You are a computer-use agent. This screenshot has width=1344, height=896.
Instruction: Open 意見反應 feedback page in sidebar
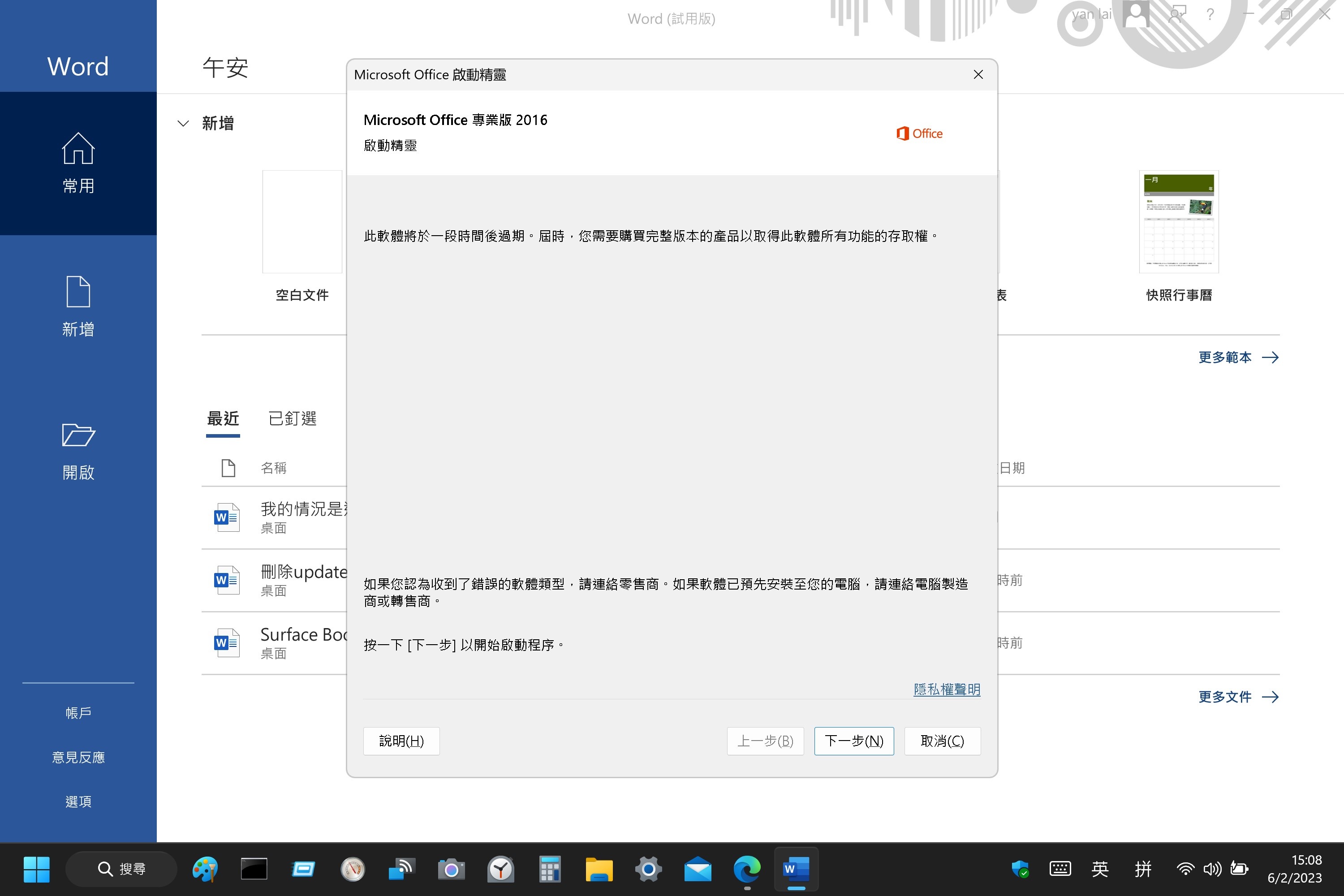click(78, 757)
